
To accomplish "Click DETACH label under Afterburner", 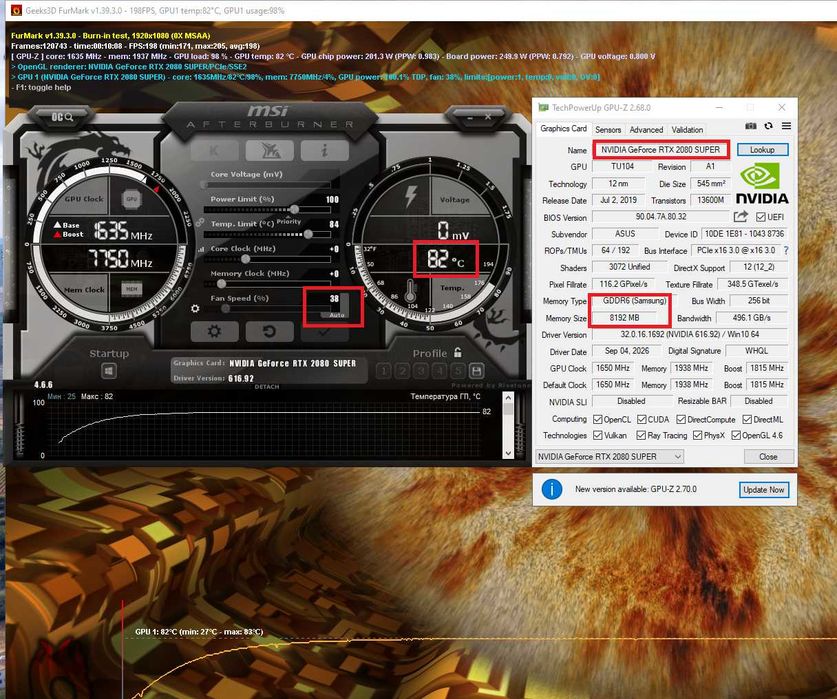I will click(x=267, y=387).
